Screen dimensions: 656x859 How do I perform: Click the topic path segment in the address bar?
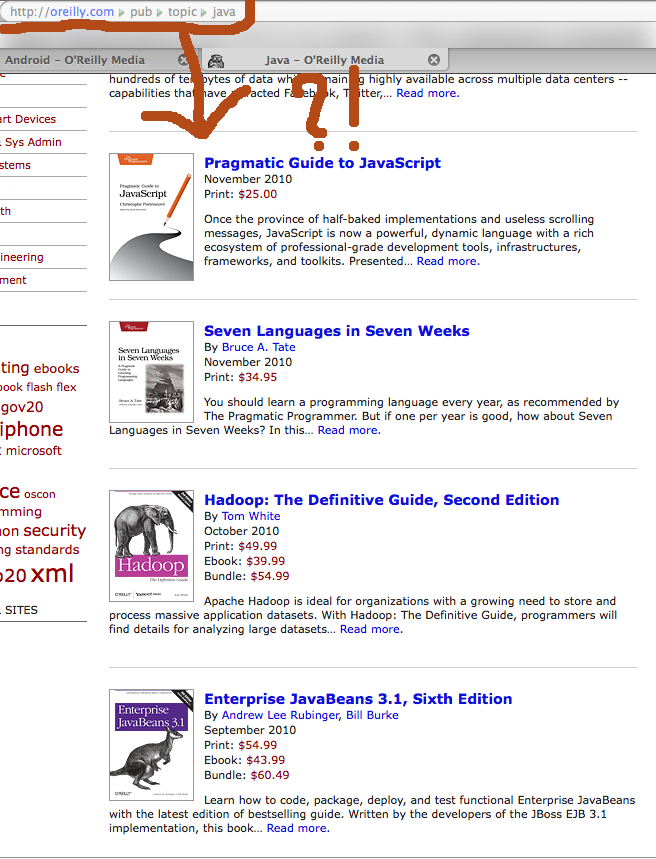tap(182, 12)
